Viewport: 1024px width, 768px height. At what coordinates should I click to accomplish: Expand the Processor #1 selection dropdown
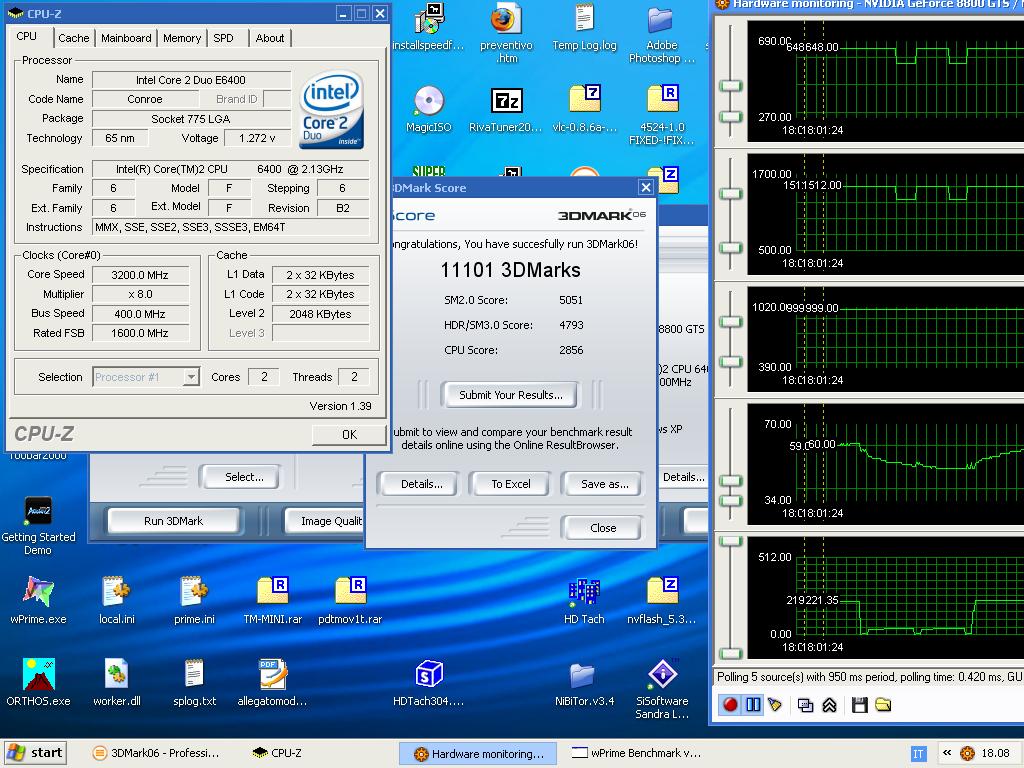pos(191,377)
